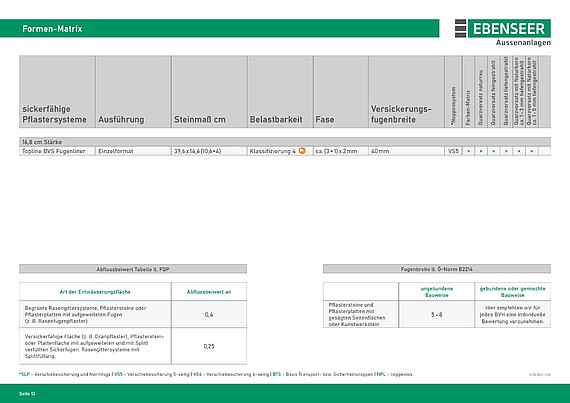Viewport: 570px width, 403px height.
Task: Click the 'Seite 13' page number
Action: (x=27, y=394)
